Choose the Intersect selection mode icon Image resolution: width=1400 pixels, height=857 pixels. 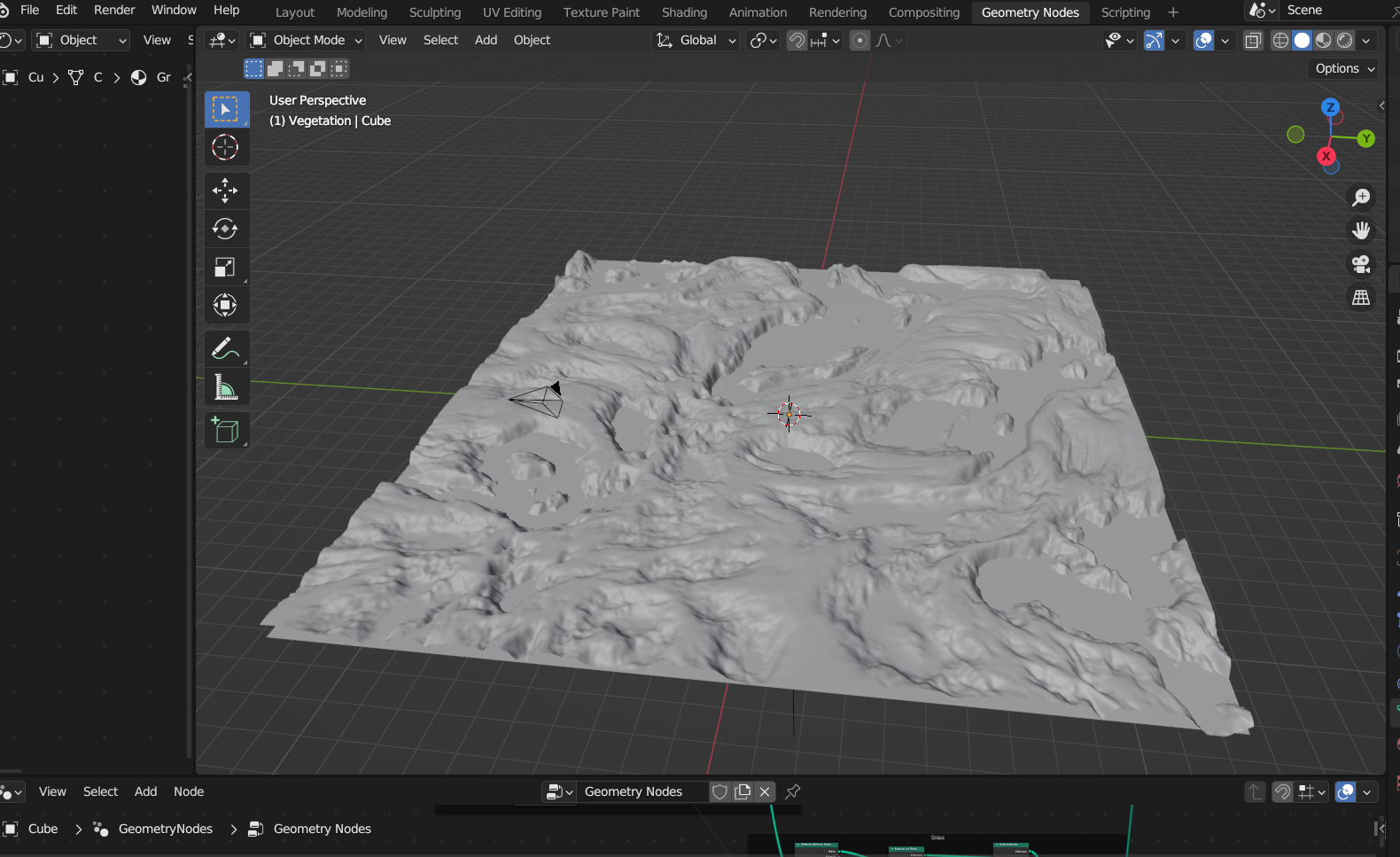click(x=339, y=68)
